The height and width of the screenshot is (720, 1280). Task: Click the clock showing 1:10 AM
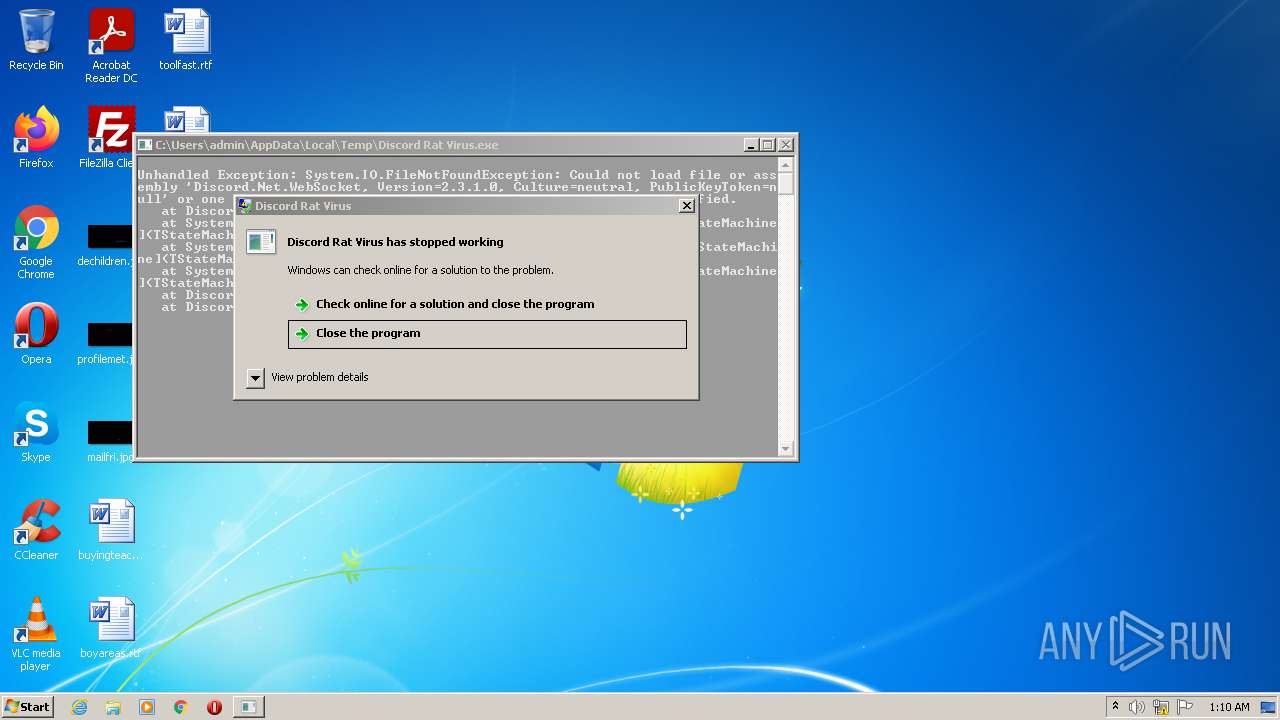pos(1229,707)
